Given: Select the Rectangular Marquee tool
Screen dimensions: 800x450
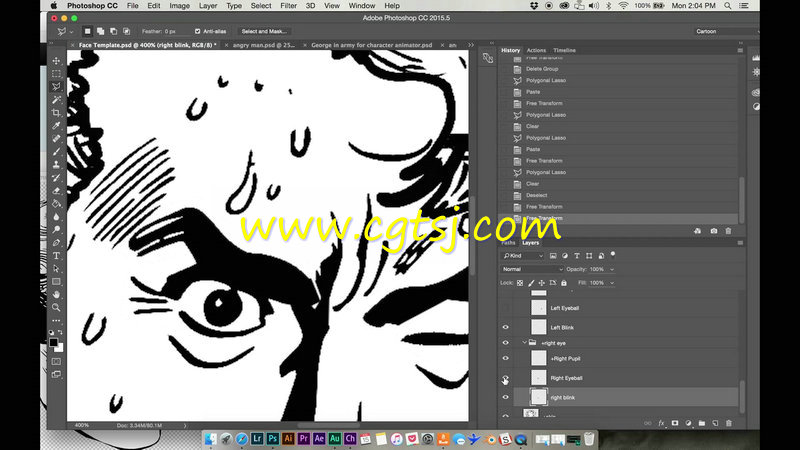Looking at the screenshot, I should tap(56, 73).
